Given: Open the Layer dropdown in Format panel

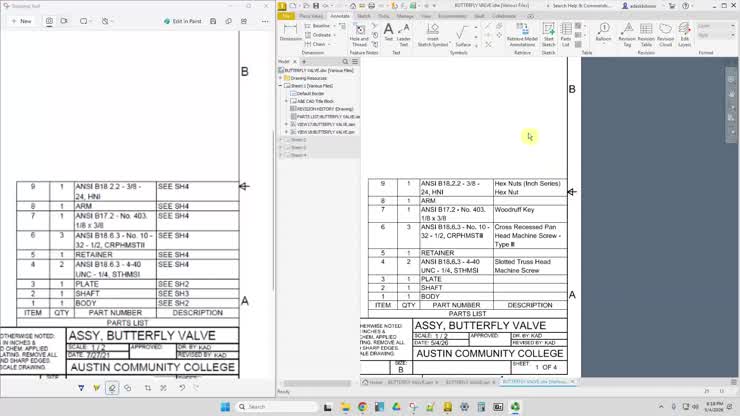Looking at the screenshot, I should tap(715, 26).
